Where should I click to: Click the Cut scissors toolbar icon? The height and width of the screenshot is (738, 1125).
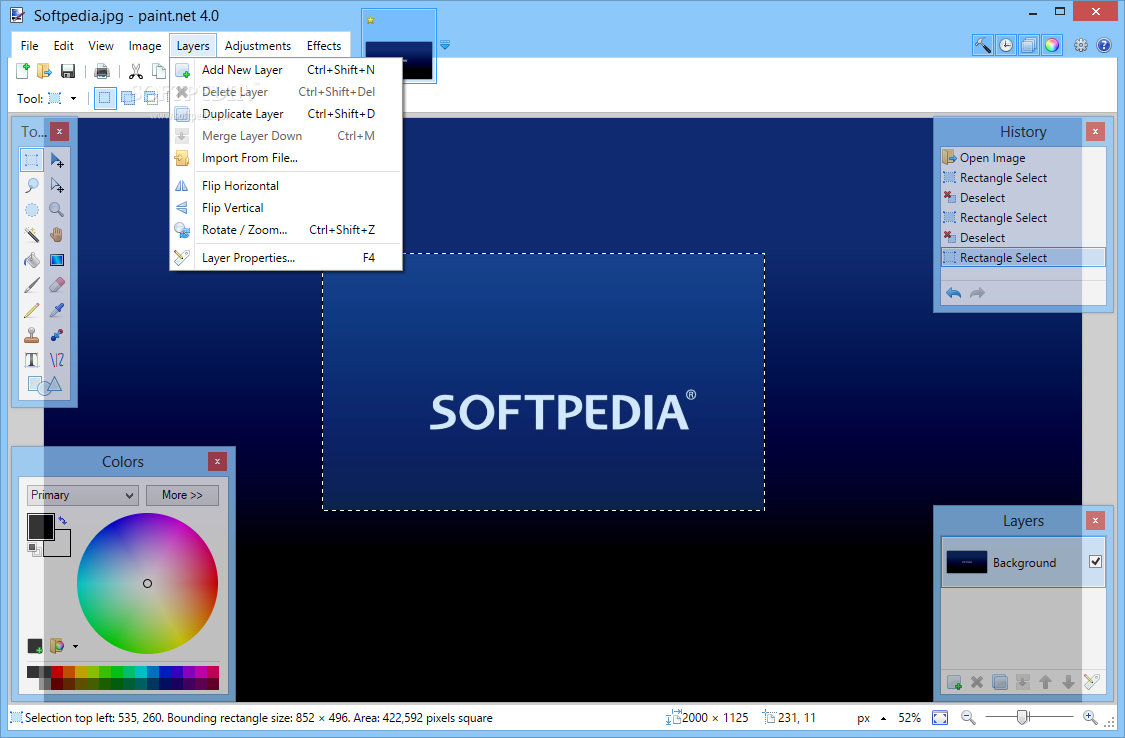136,70
